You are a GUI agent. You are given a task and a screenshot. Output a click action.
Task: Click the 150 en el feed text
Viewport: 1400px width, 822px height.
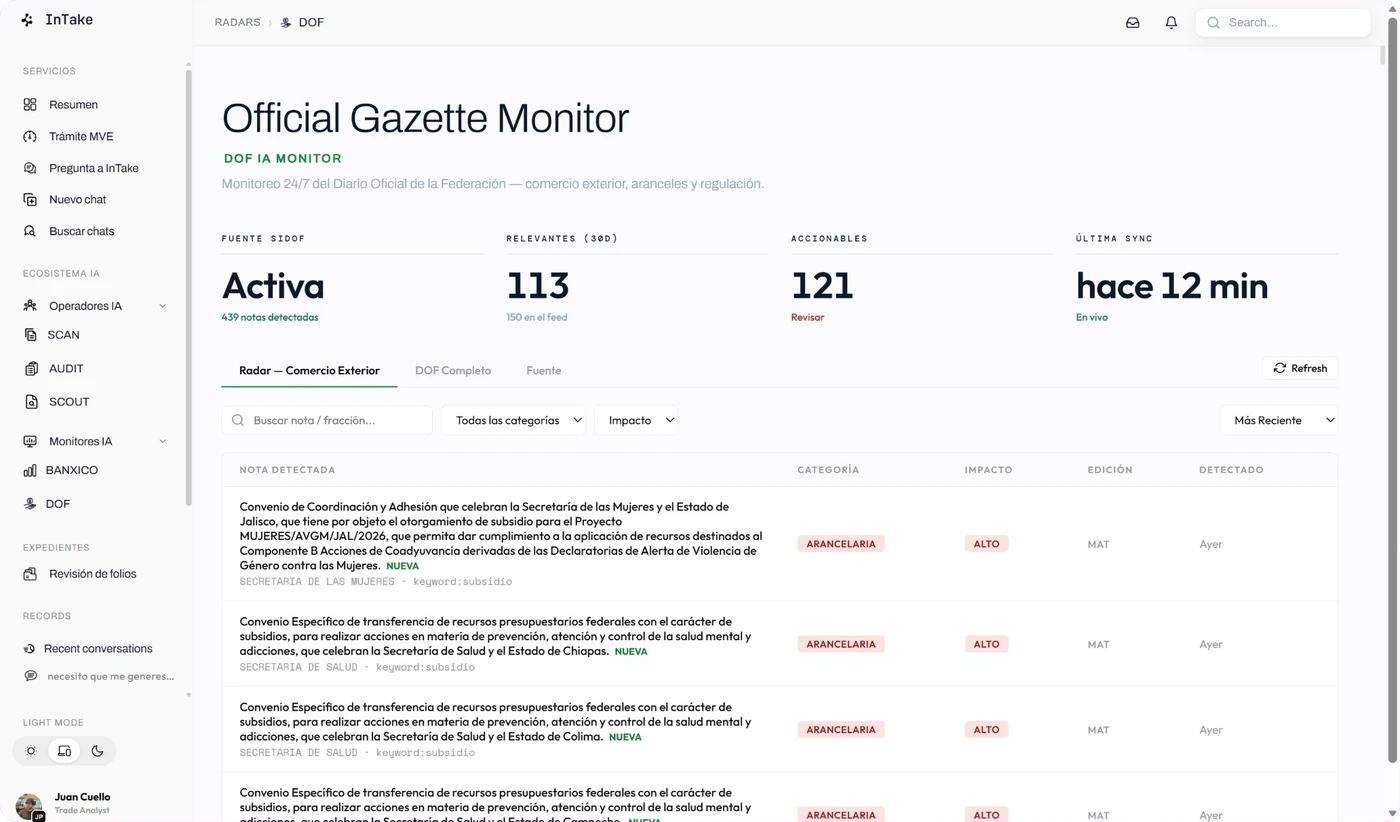coord(537,317)
